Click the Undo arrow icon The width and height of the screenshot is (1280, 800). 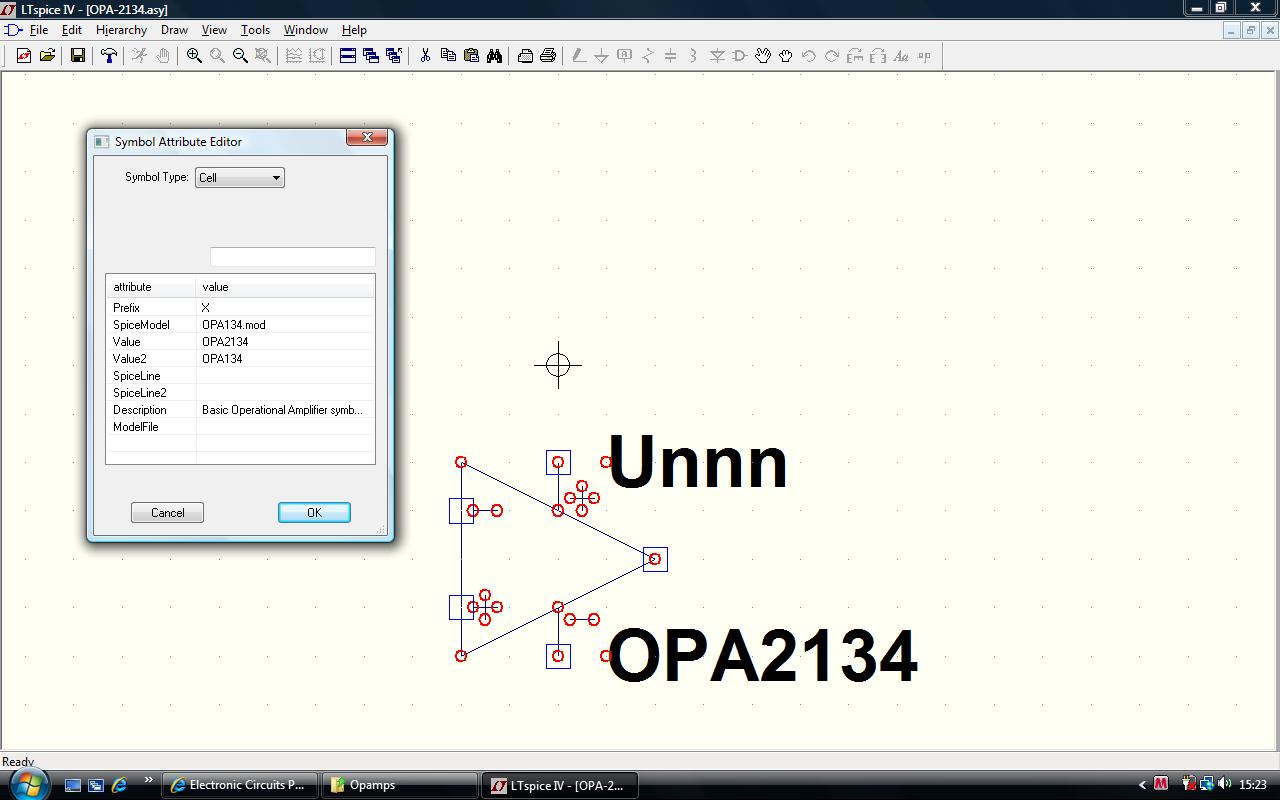[x=809, y=56]
